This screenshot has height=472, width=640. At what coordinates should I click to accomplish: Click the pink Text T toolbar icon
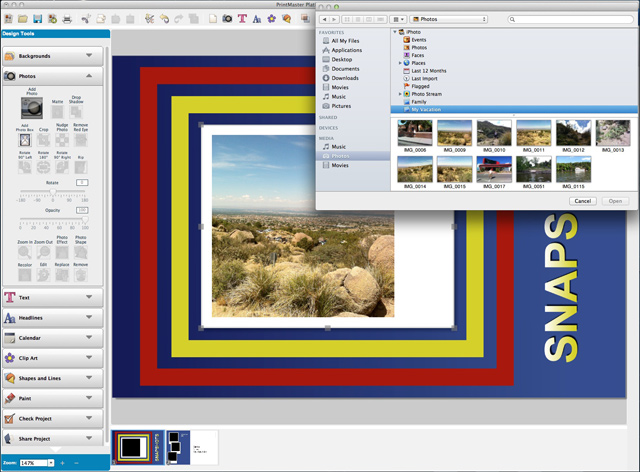click(x=242, y=19)
